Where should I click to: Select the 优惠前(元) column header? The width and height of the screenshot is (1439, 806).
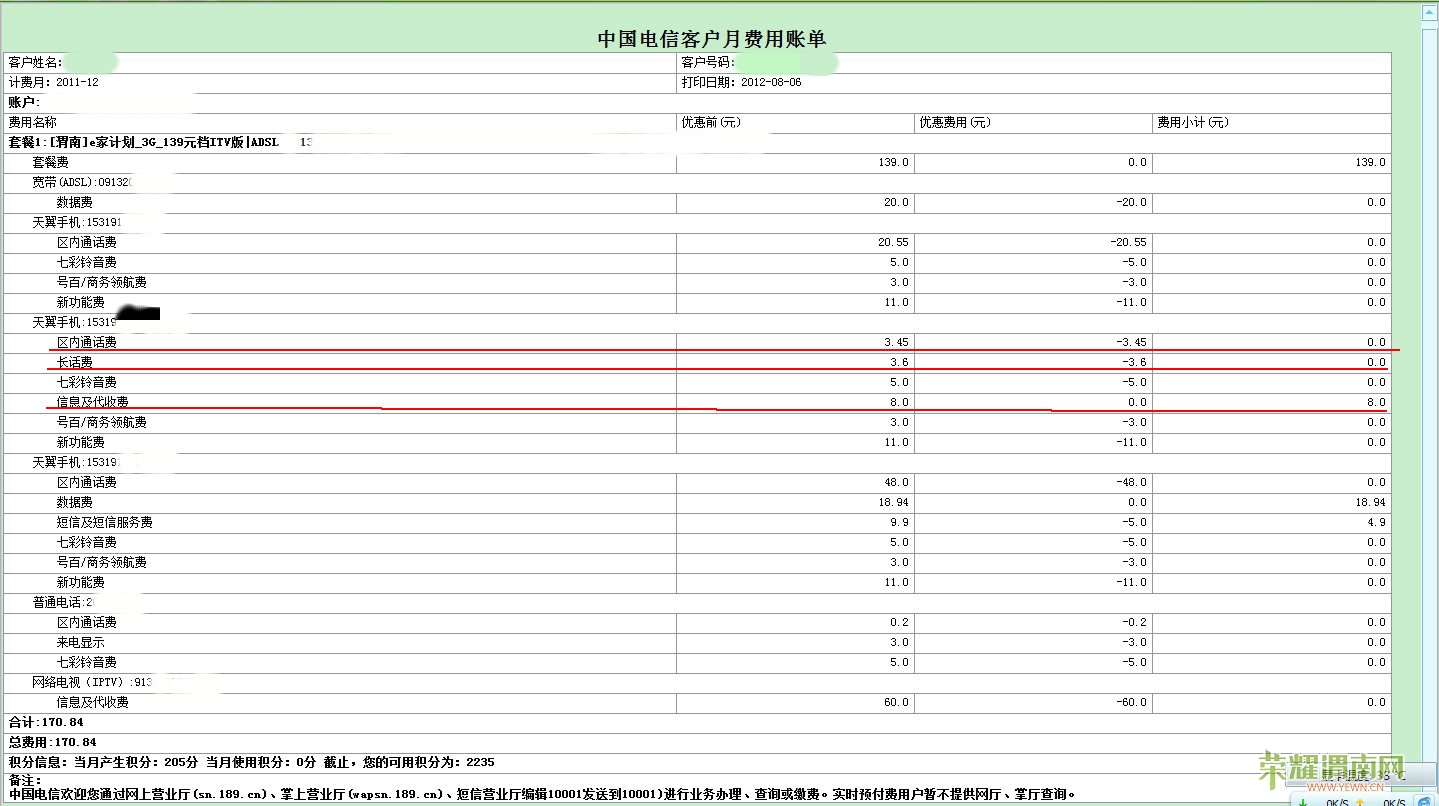pos(711,123)
